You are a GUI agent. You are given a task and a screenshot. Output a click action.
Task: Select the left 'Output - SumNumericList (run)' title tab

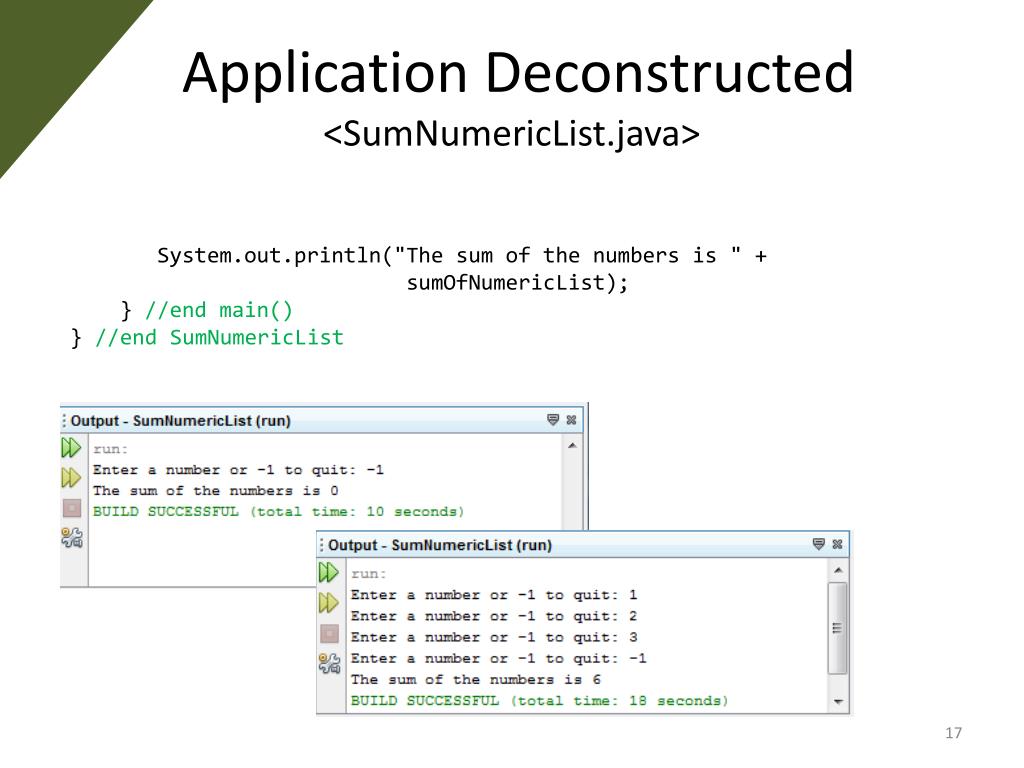coord(180,421)
